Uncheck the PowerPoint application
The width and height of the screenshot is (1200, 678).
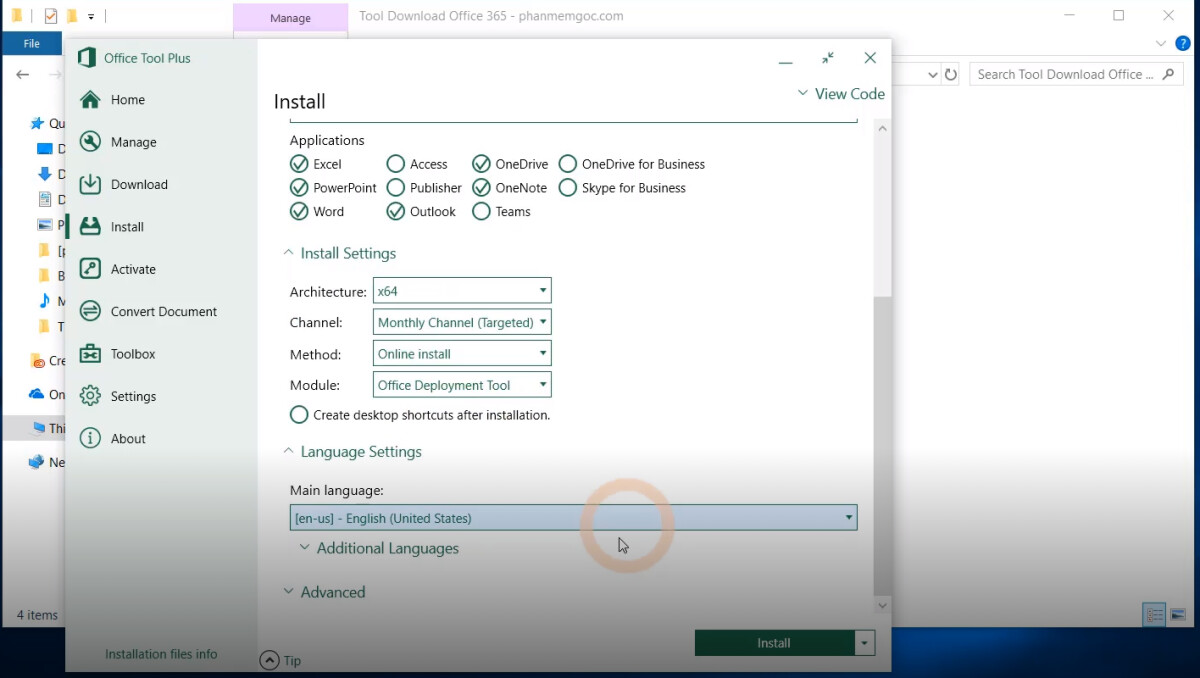click(x=299, y=188)
